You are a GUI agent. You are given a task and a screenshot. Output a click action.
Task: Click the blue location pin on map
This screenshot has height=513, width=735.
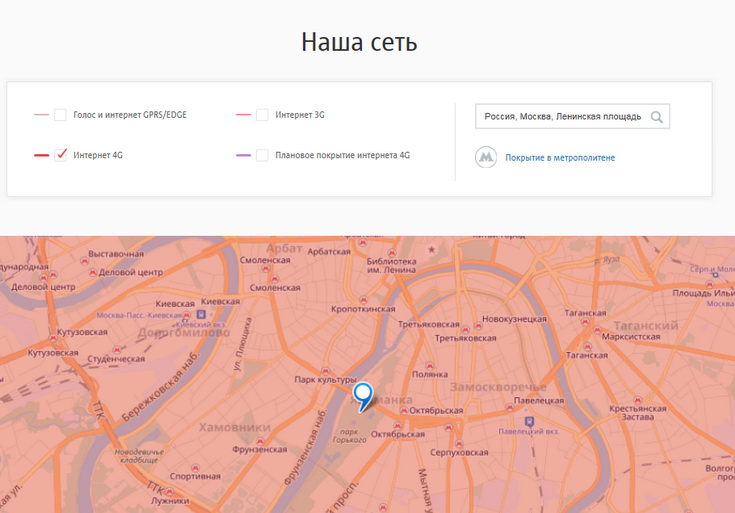point(363,396)
